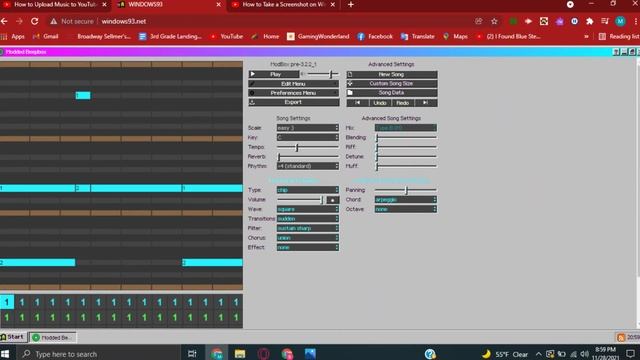Reload the current page
The image size is (640, 360).
click(35, 21)
